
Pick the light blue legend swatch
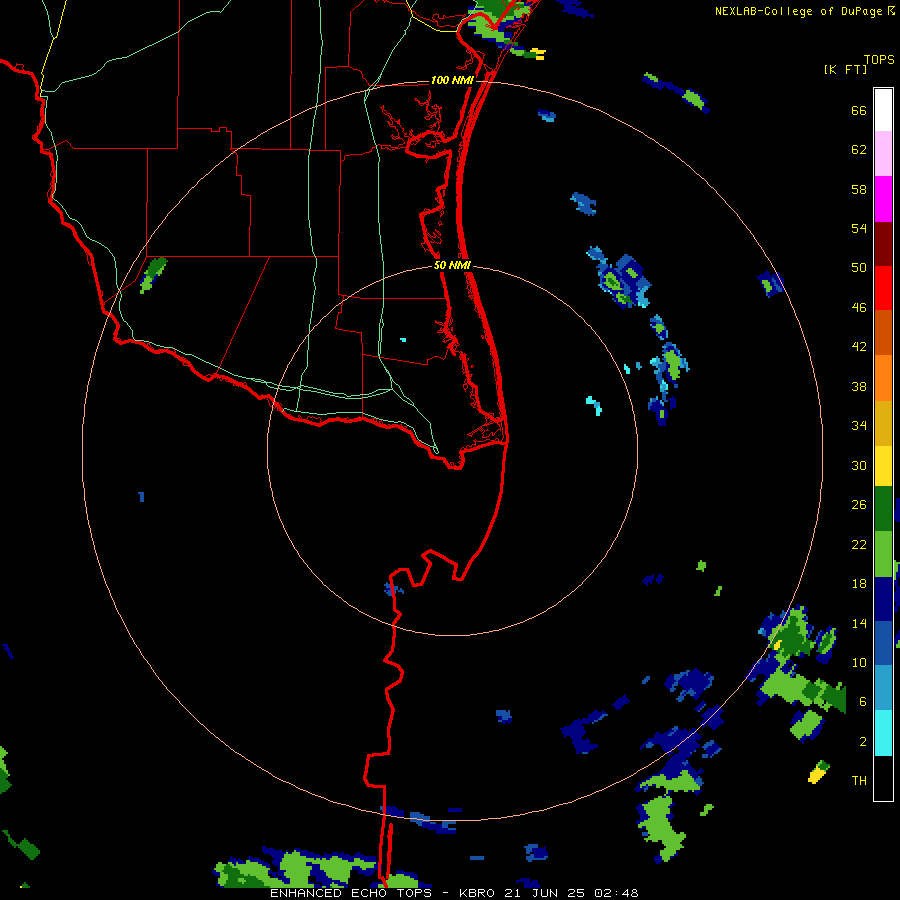coord(883,688)
